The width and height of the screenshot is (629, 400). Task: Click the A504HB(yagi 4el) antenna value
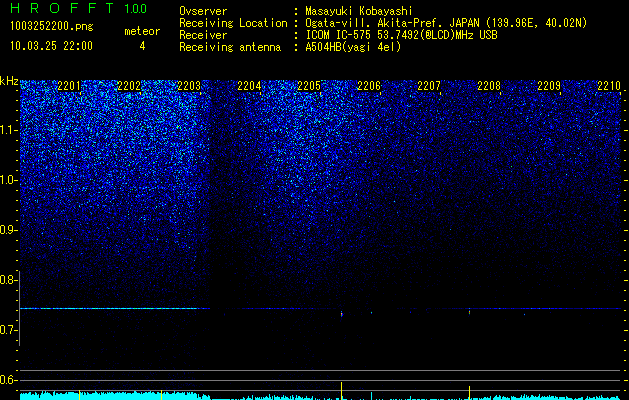point(353,47)
